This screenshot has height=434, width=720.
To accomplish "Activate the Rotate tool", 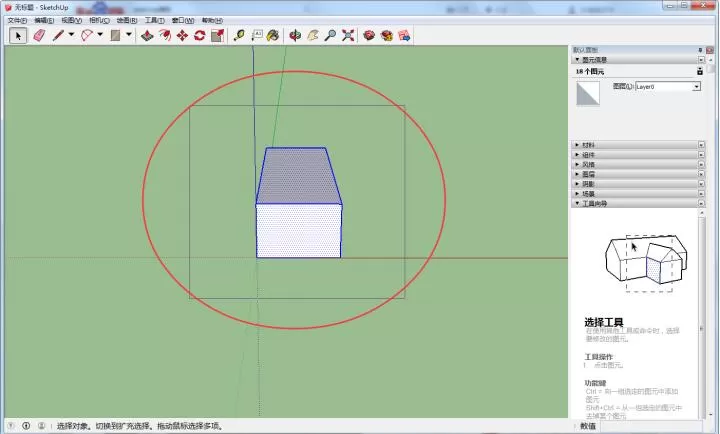I will point(200,35).
